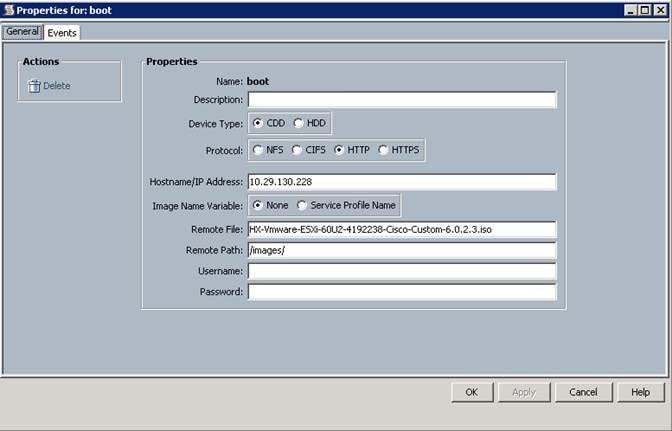672x431 pixels.
Task: Close the Properties for boot window
Action: pyautogui.click(x=660, y=10)
